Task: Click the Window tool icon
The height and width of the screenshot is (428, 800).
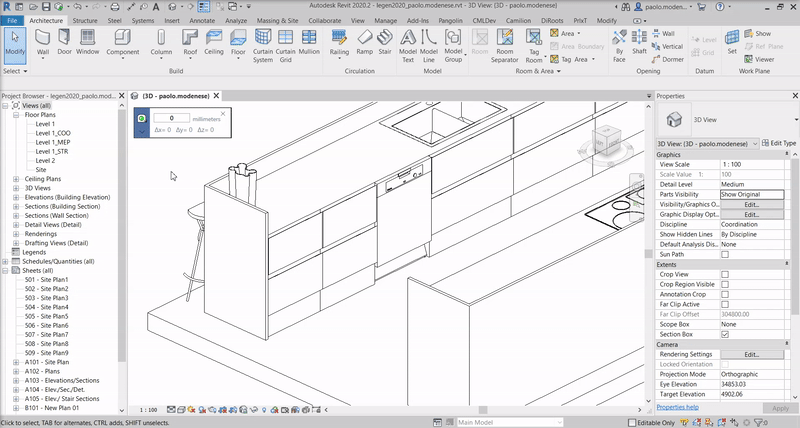Action: [x=88, y=40]
